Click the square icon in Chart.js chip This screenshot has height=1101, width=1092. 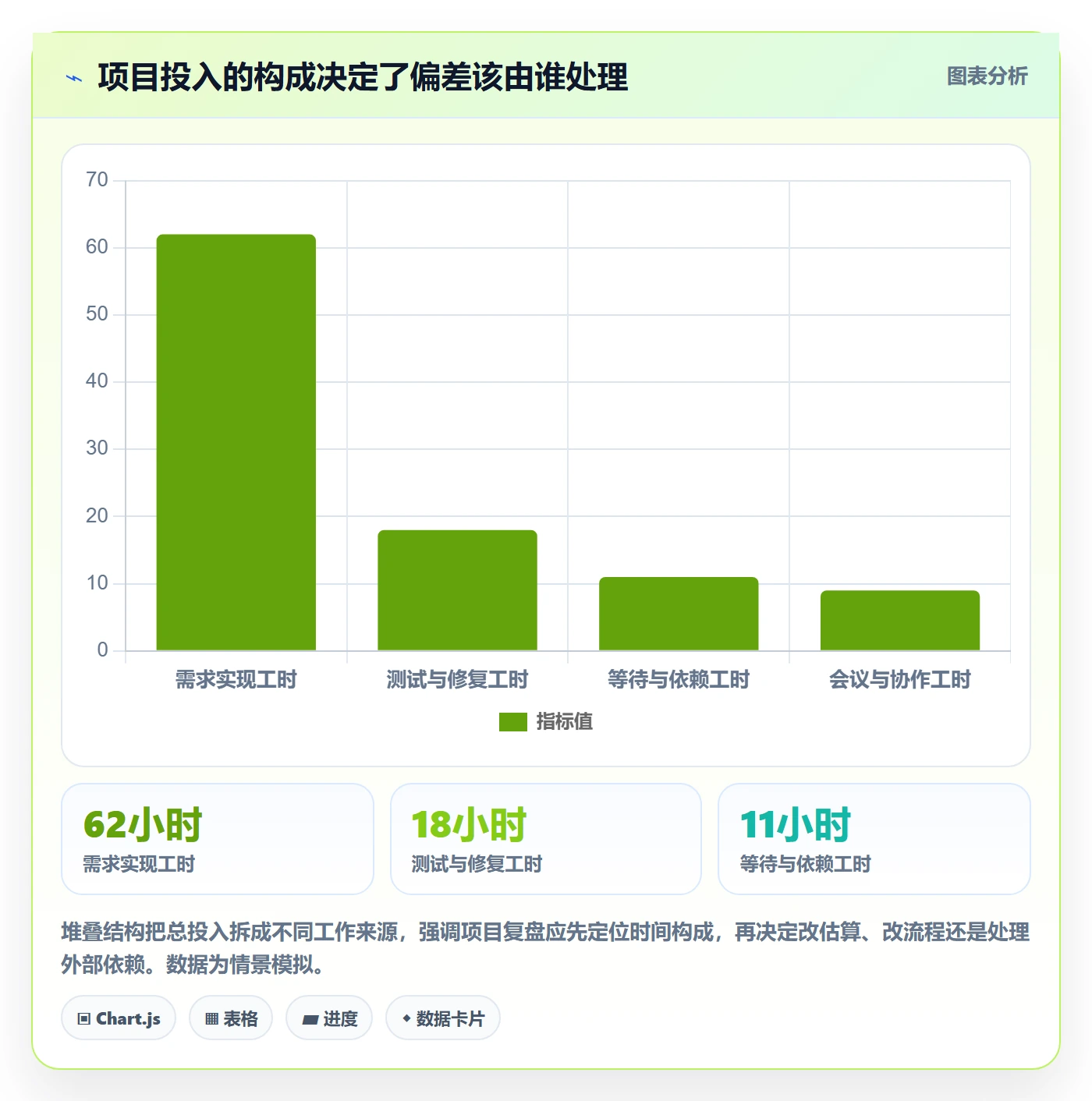point(84,1019)
